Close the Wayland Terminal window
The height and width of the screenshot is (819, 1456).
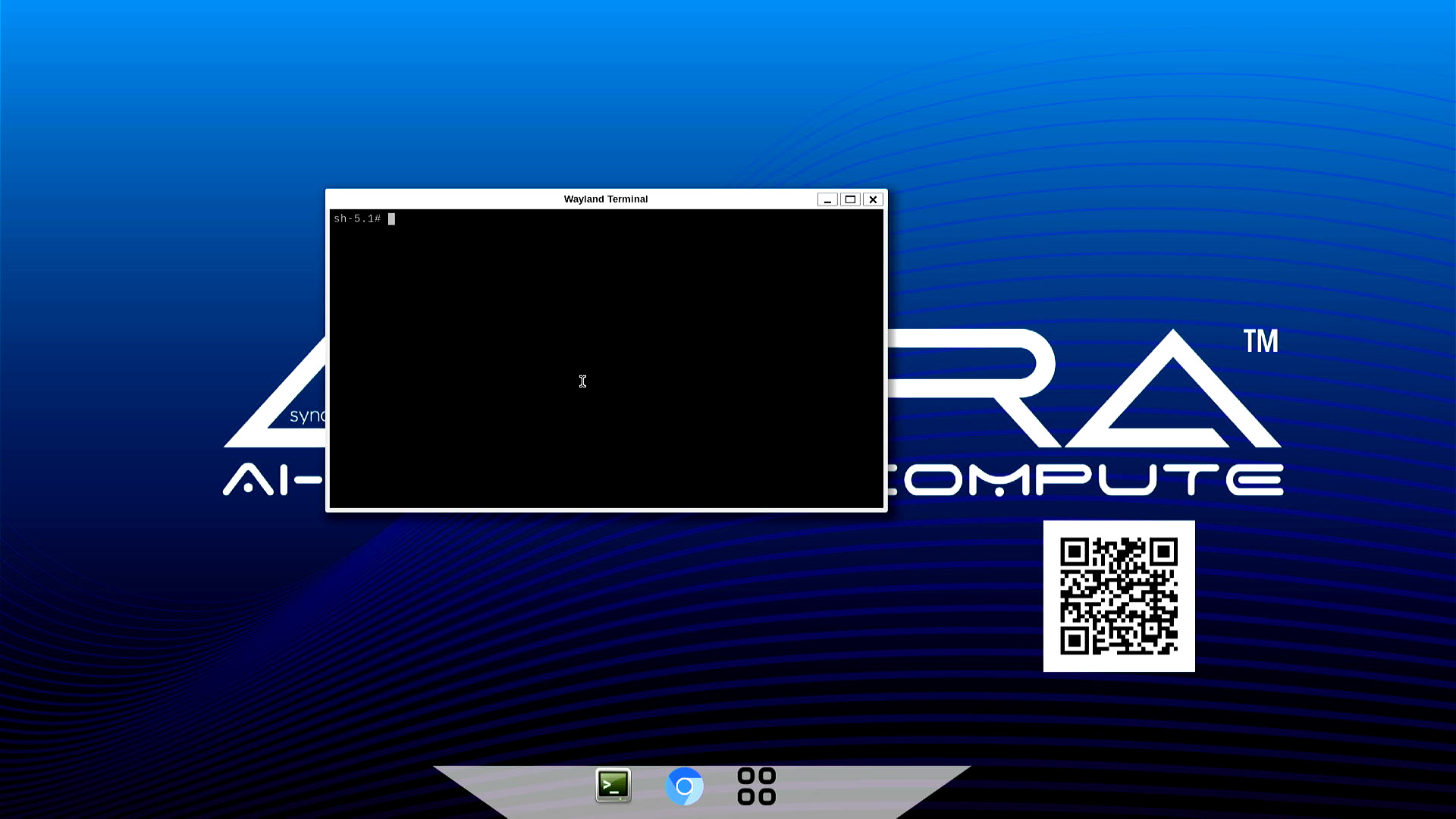coord(873,199)
